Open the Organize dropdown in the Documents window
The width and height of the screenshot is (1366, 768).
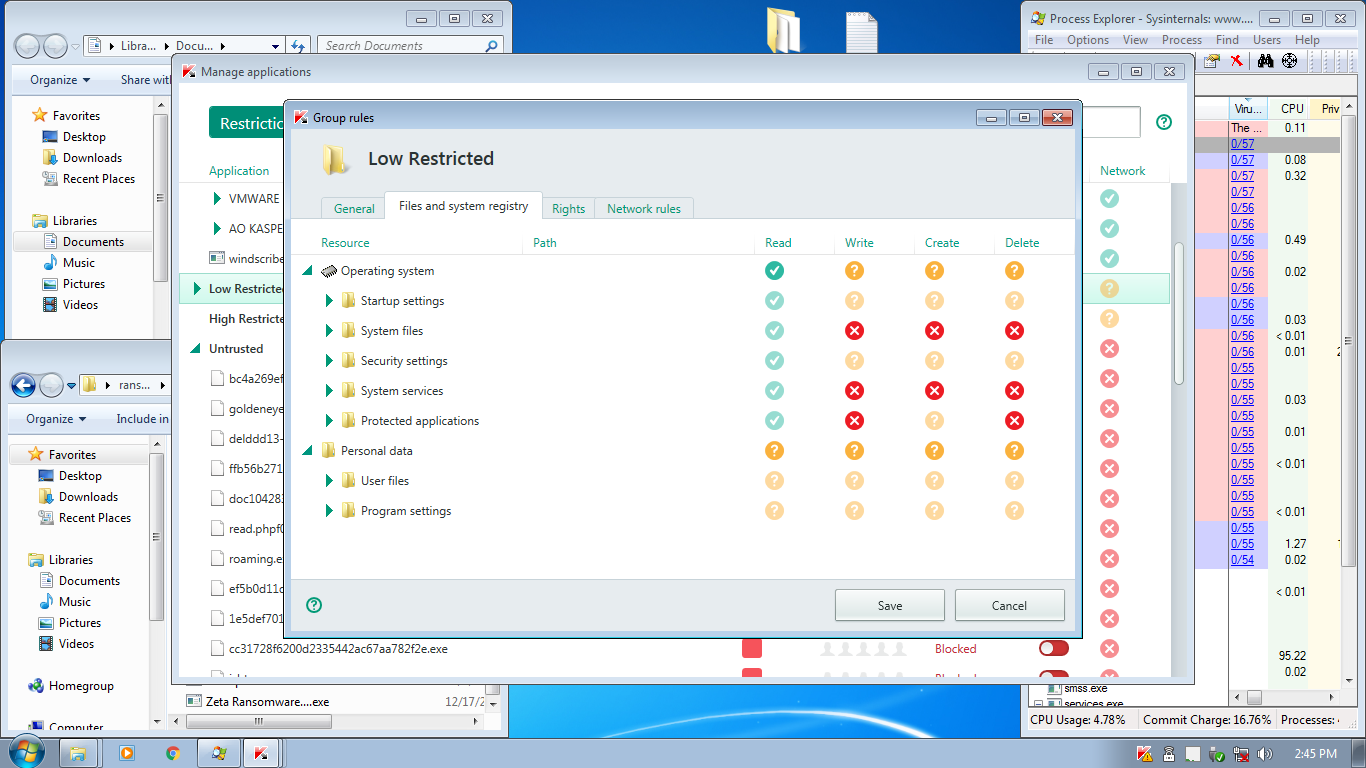[60, 80]
